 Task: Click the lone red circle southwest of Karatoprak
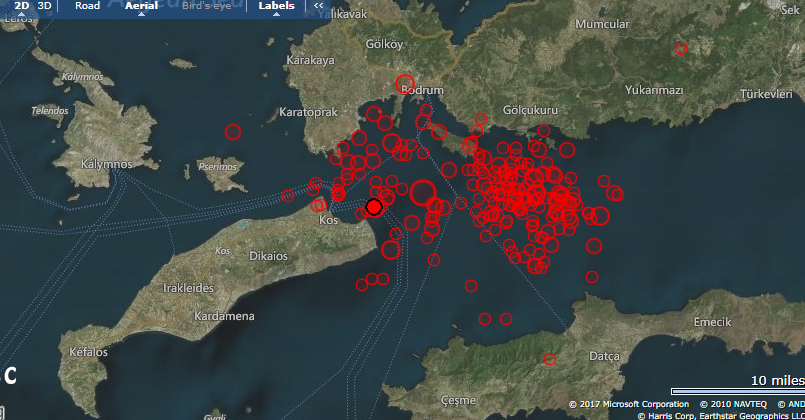(x=233, y=131)
